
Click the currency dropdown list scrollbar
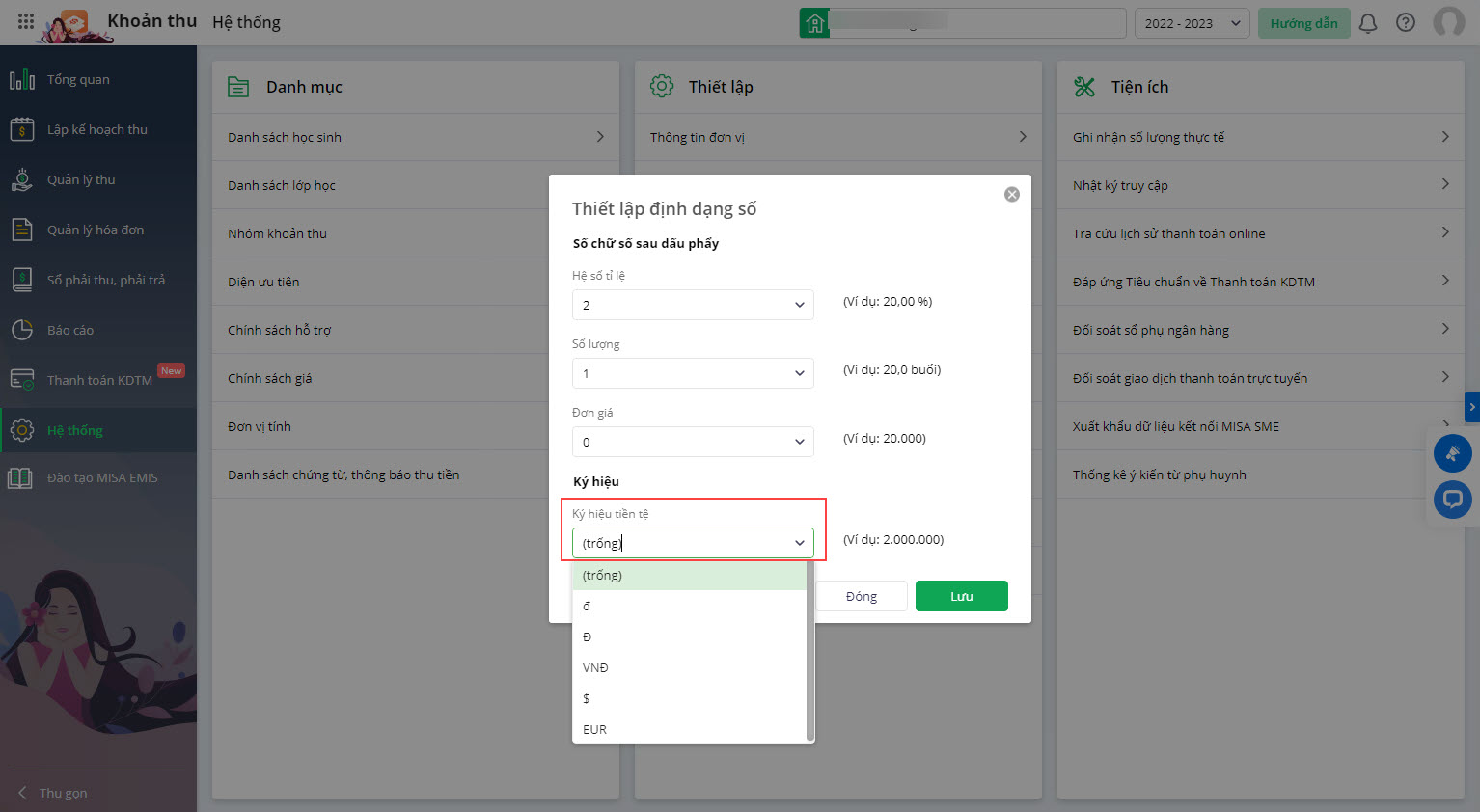click(x=810, y=651)
